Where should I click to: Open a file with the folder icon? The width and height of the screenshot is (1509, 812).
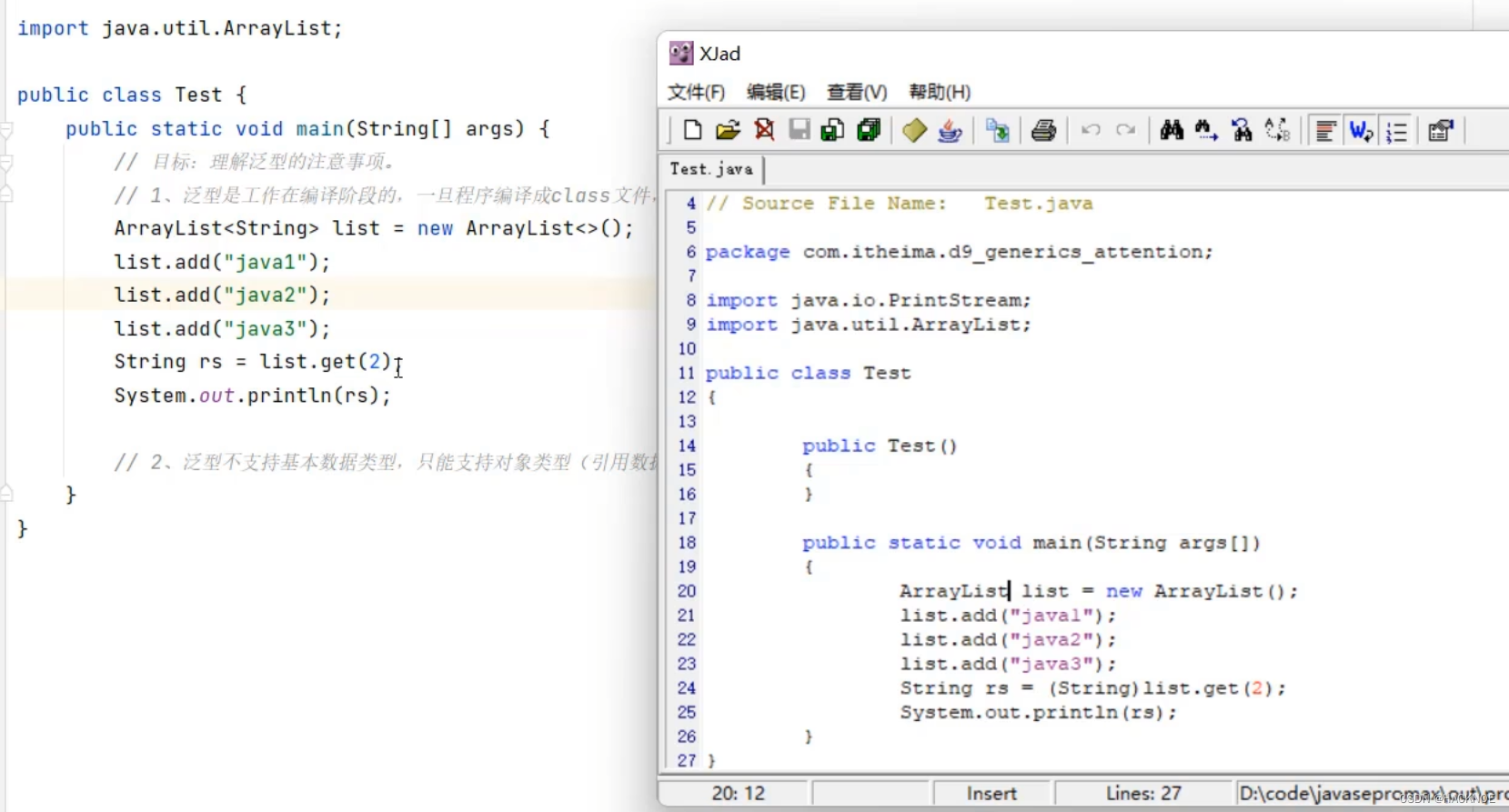click(728, 130)
